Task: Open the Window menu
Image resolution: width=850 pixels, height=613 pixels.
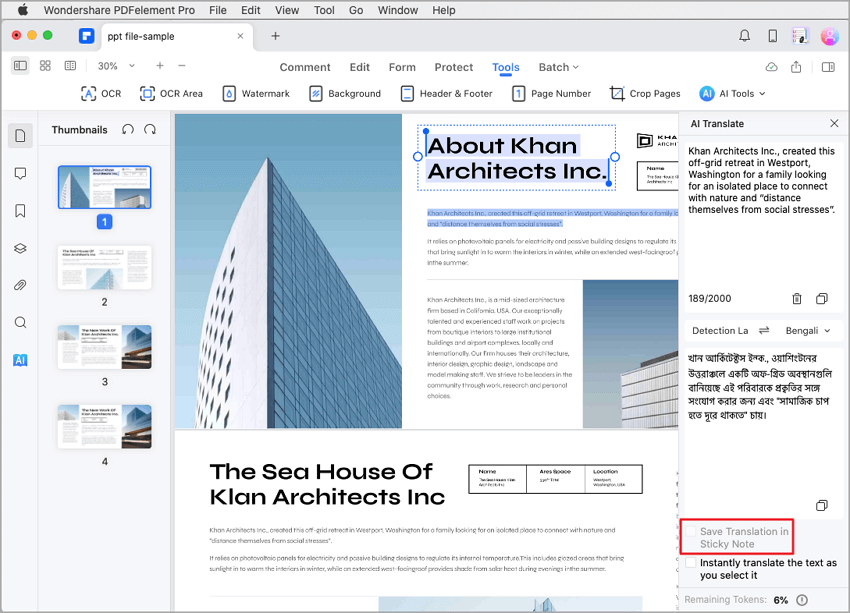Action: click(x=397, y=10)
